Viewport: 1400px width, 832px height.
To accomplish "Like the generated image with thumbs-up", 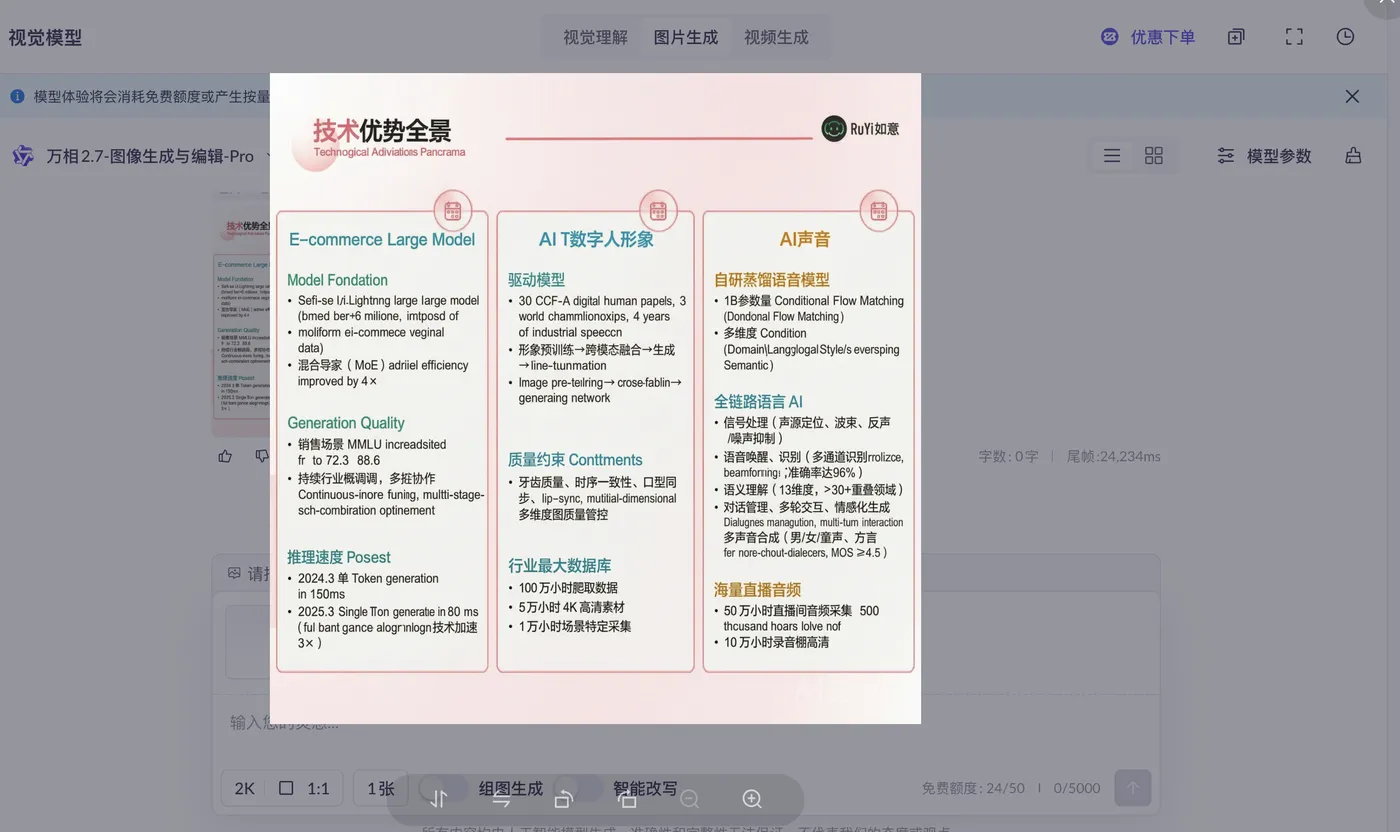I will (x=225, y=456).
